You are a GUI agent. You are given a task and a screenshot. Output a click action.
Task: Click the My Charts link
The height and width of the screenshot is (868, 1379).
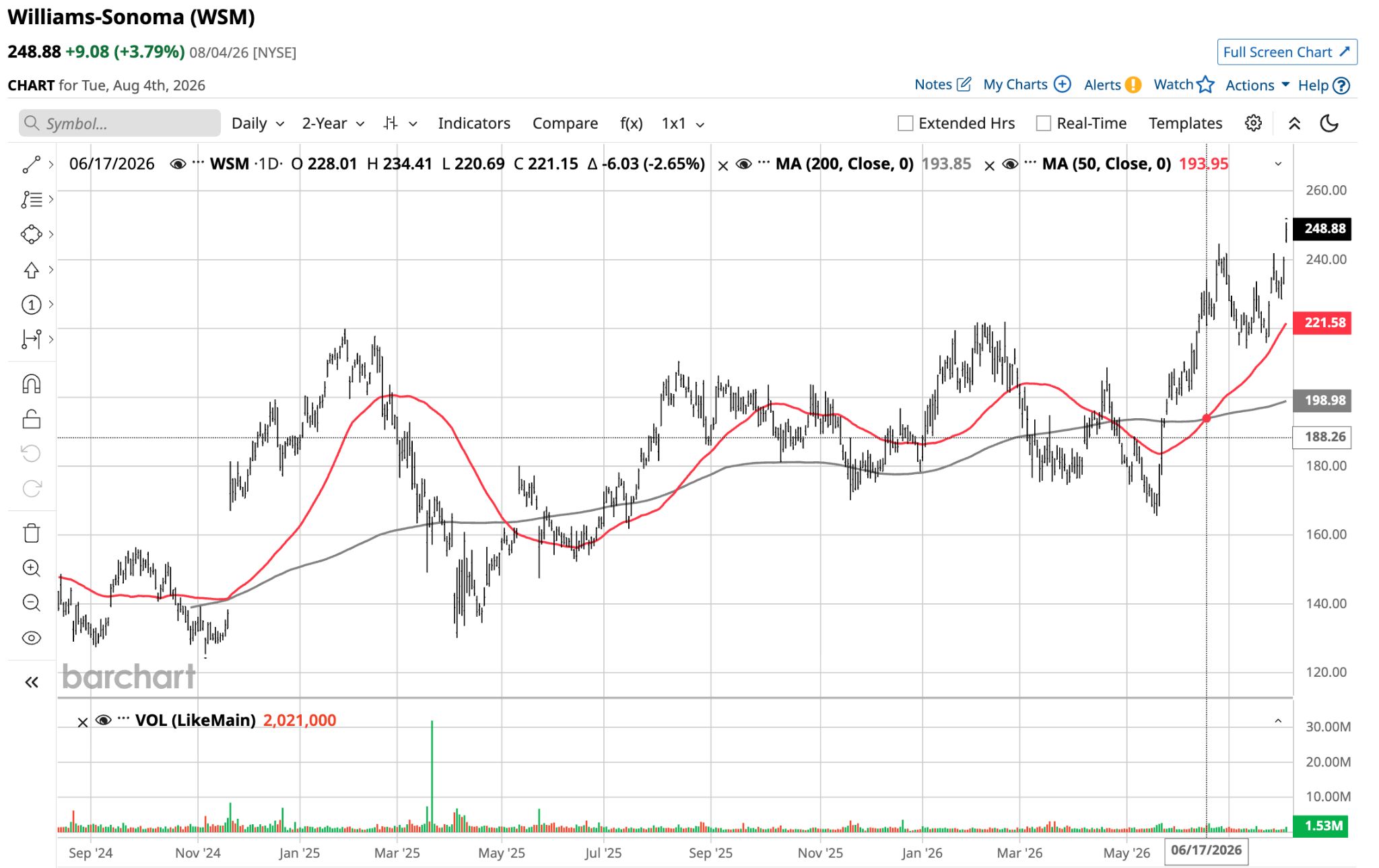tap(1015, 84)
